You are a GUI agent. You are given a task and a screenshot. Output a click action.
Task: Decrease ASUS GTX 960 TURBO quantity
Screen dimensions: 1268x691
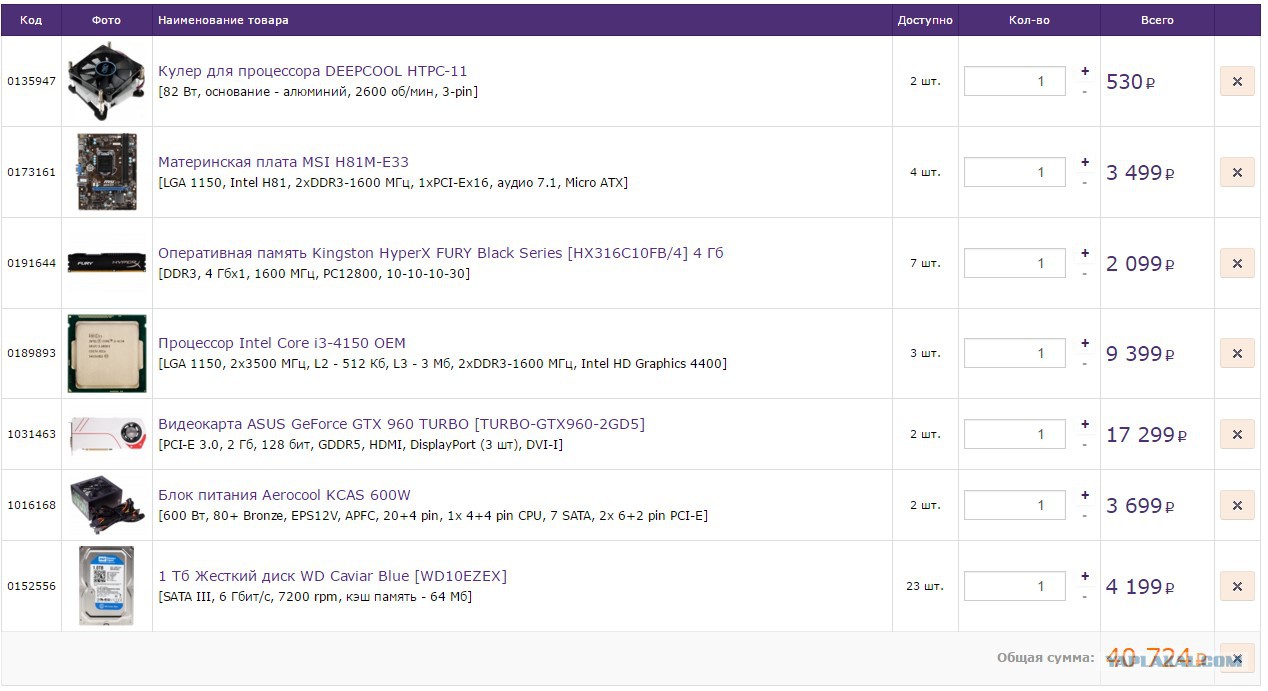(1085, 445)
